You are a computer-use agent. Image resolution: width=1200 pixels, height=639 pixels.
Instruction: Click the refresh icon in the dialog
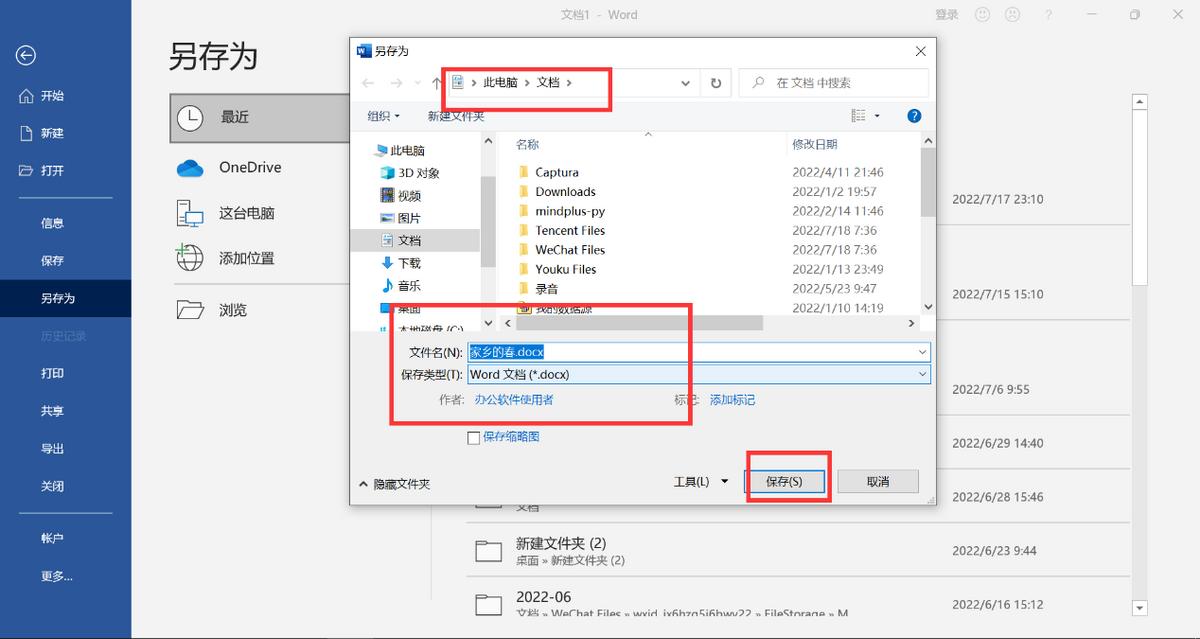pos(716,83)
